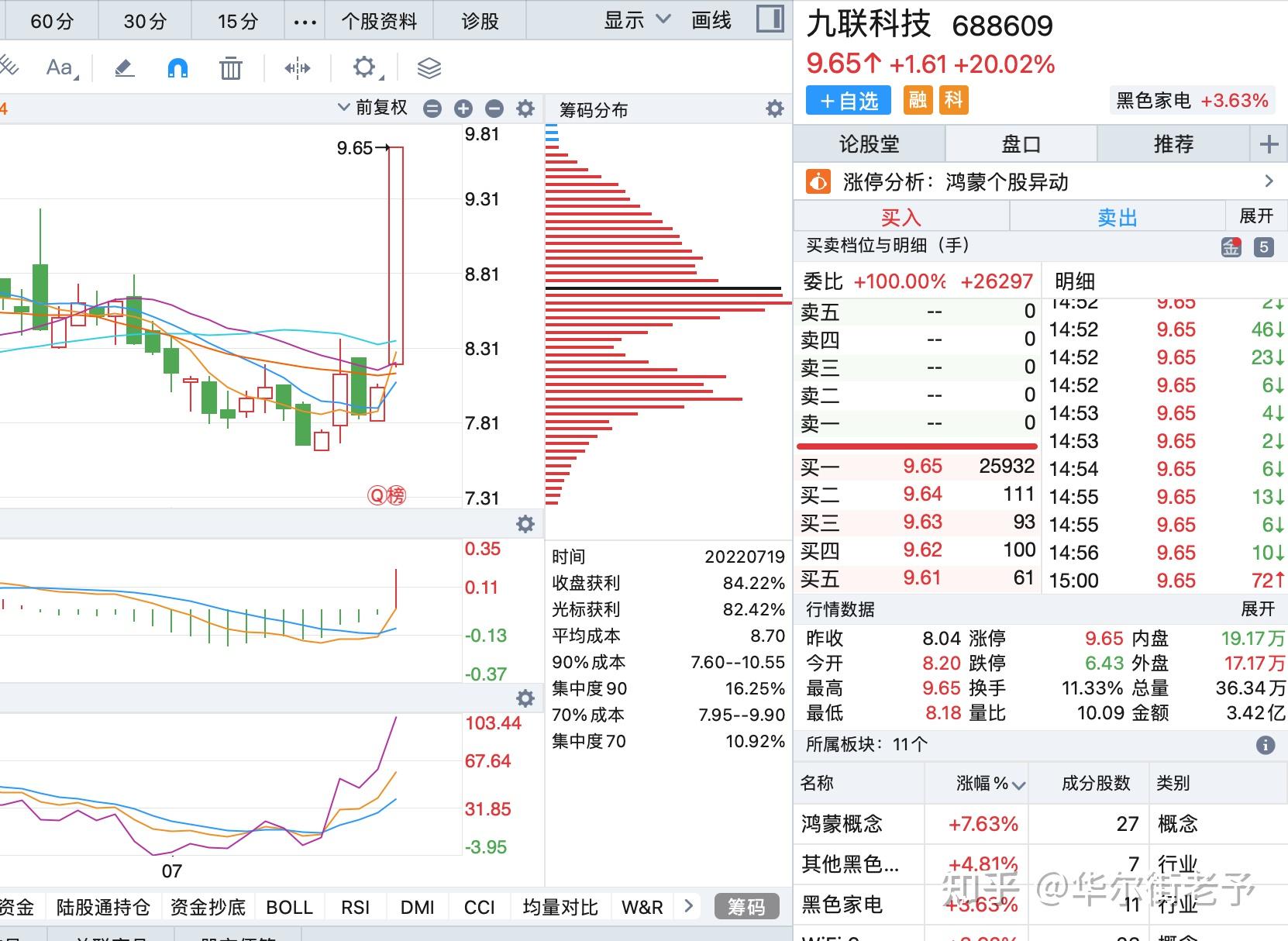
Task: Select the Aa text annotation tool
Action: (x=62, y=68)
